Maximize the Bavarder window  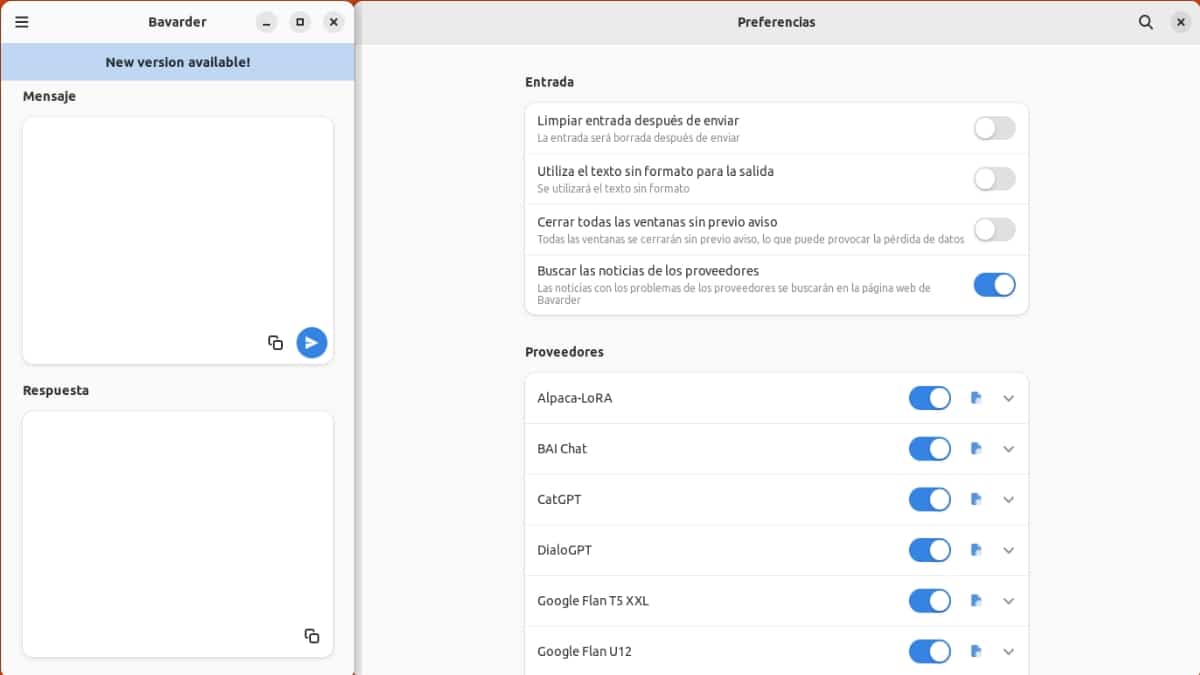coord(300,22)
